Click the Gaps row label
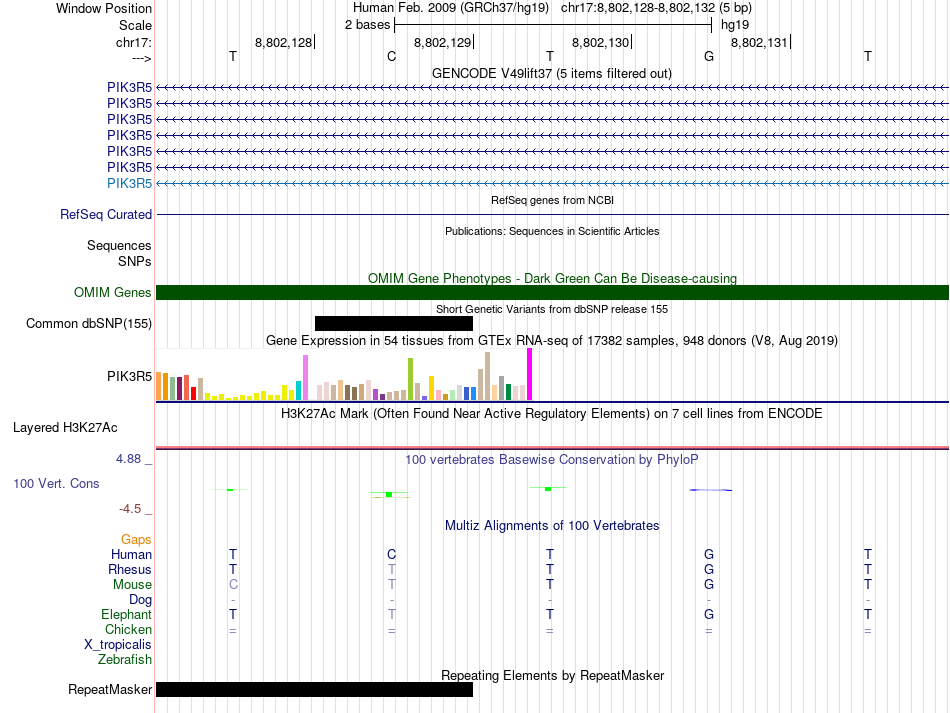Viewport: 950px width, 713px height. (x=136, y=539)
